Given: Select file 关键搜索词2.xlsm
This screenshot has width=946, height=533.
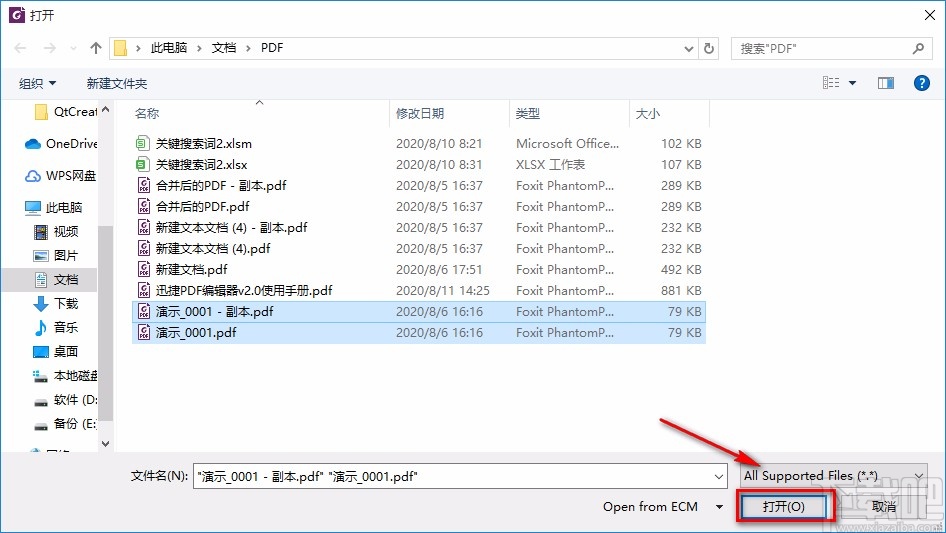Looking at the screenshot, I should [x=419, y=144].
